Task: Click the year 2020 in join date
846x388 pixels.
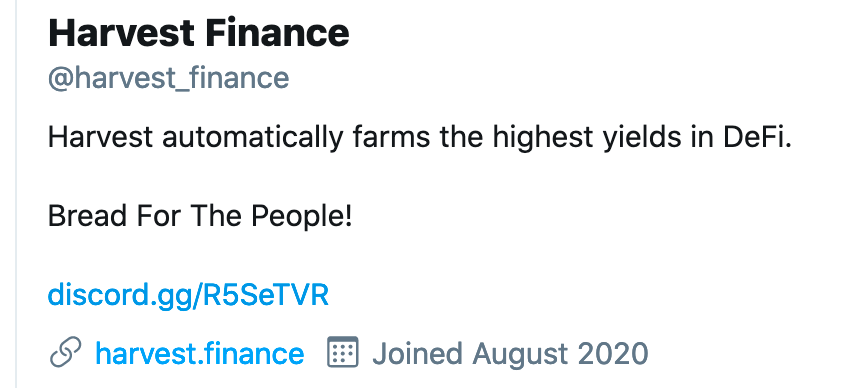Action: [x=613, y=354]
